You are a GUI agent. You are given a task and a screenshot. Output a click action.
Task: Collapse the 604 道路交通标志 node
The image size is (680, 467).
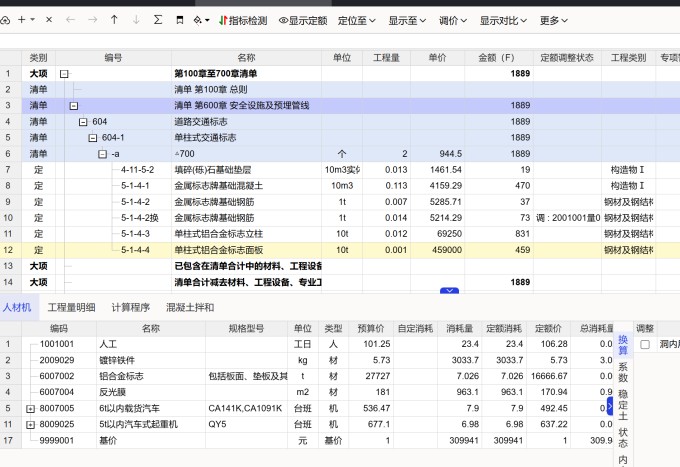pyautogui.click(x=83, y=122)
